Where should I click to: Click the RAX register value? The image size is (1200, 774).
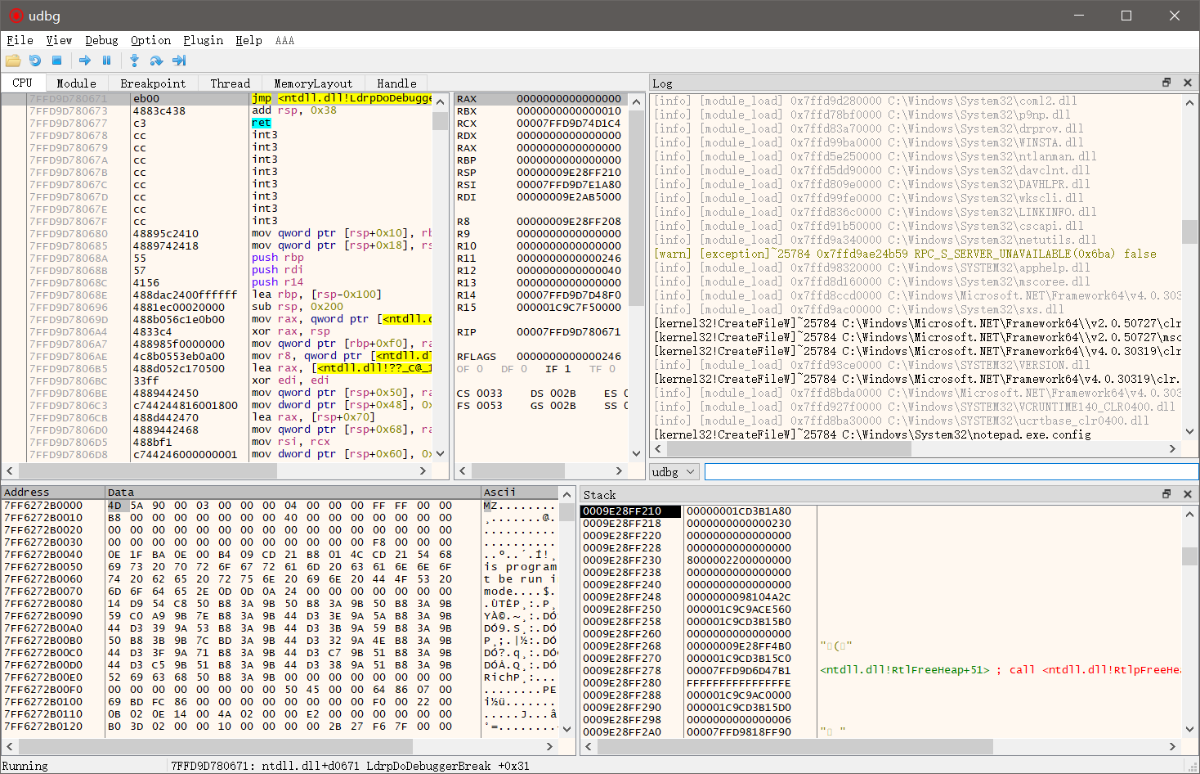click(568, 99)
